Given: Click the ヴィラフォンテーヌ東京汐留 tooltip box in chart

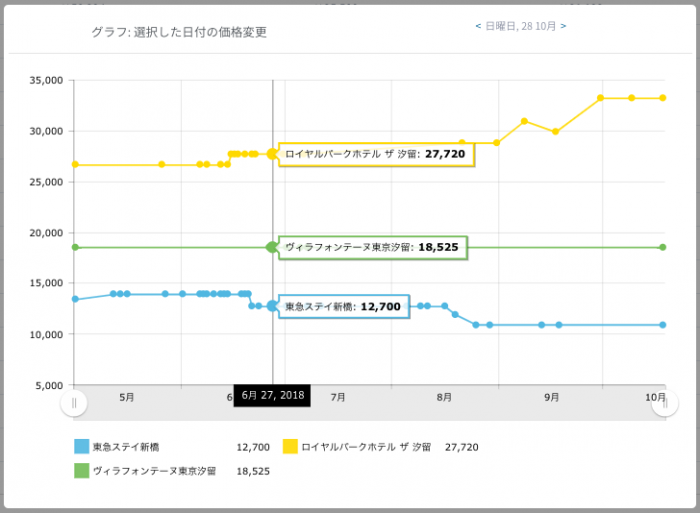Looking at the screenshot, I should coord(373,247).
